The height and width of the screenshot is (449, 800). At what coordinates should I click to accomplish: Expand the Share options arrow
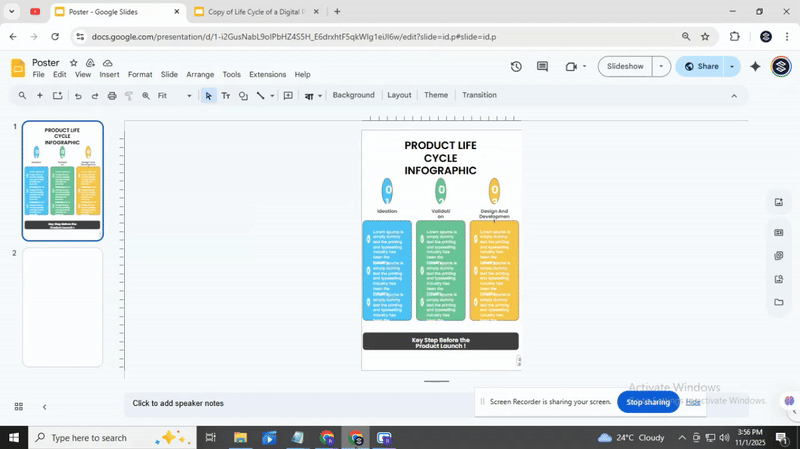pyautogui.click(x=732, y=67)
